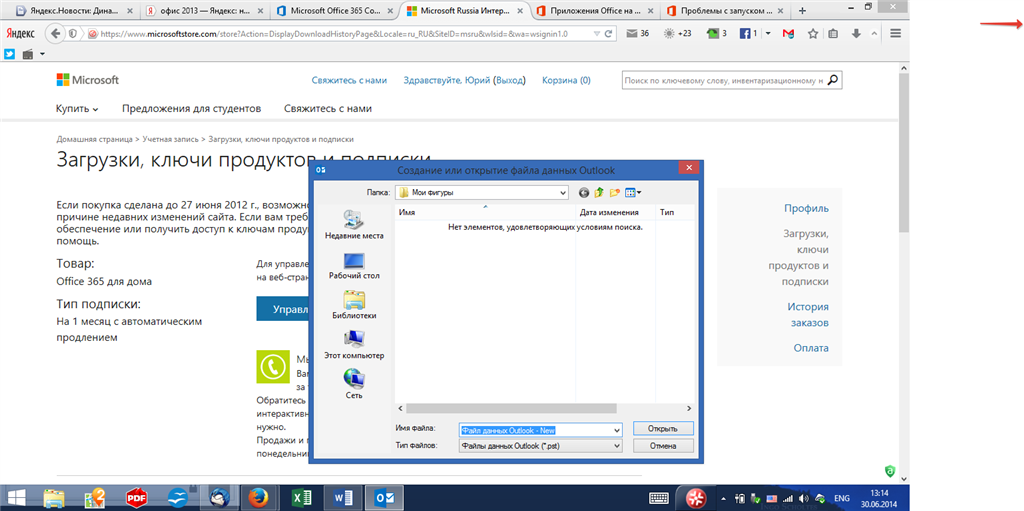Screen dimensions: 1024x511
Task: Sort by Дата изменения column header
Action: pyautogui.click(x=616, y=213)
